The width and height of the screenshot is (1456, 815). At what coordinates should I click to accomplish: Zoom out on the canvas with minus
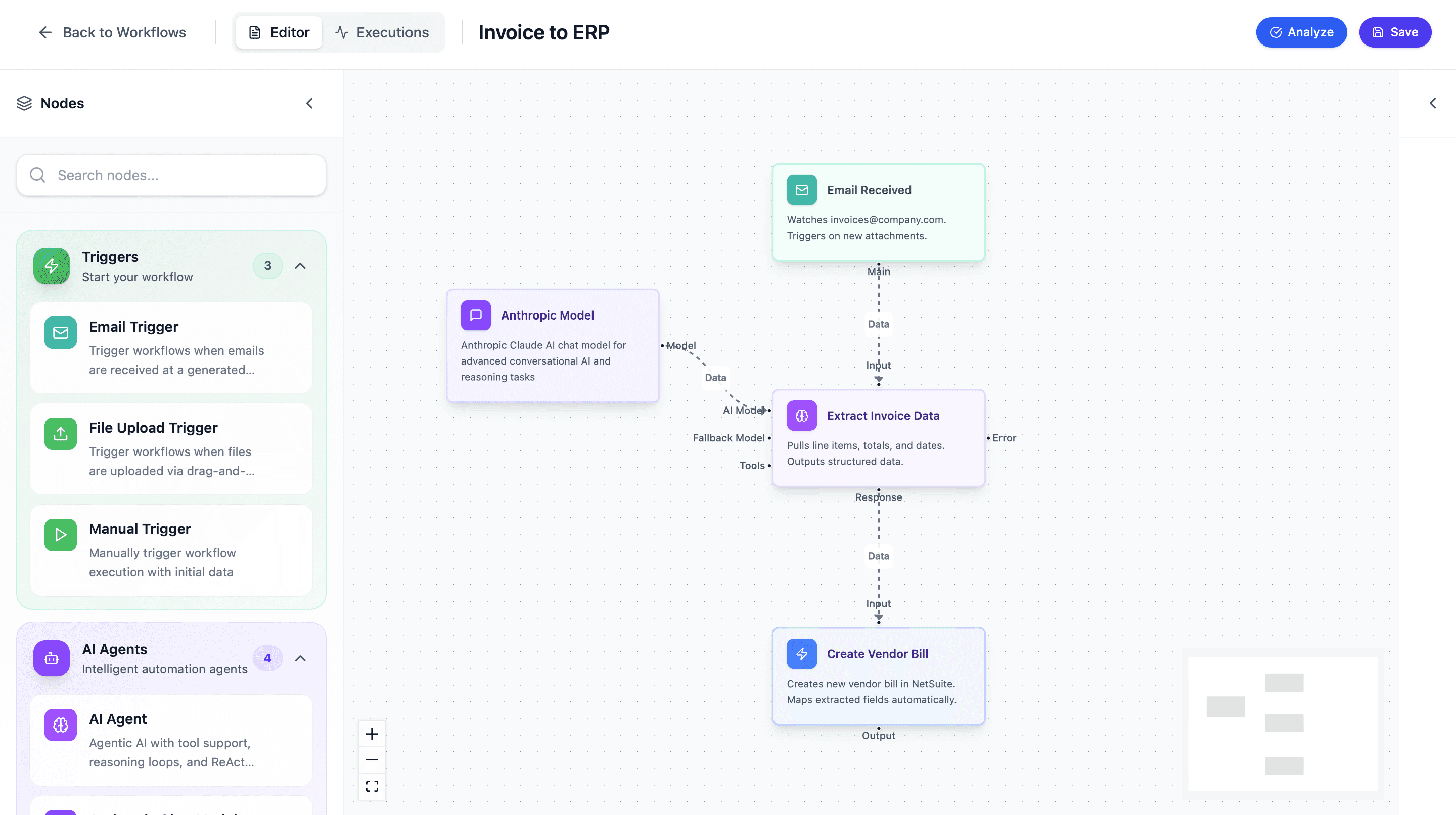tap(372, 760)
